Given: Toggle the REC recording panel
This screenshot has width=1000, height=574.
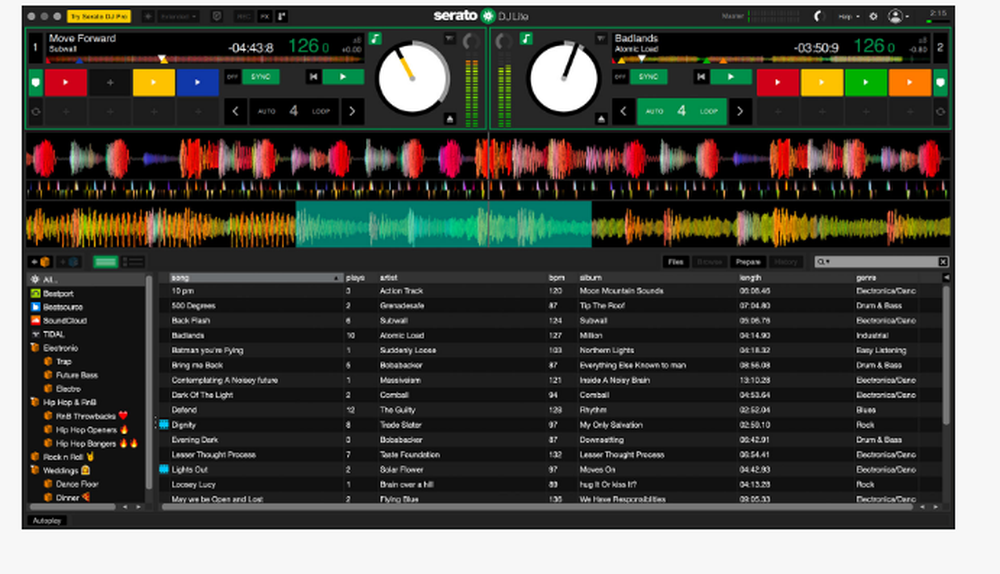Looking at the screenshot, I should (243, 17).
